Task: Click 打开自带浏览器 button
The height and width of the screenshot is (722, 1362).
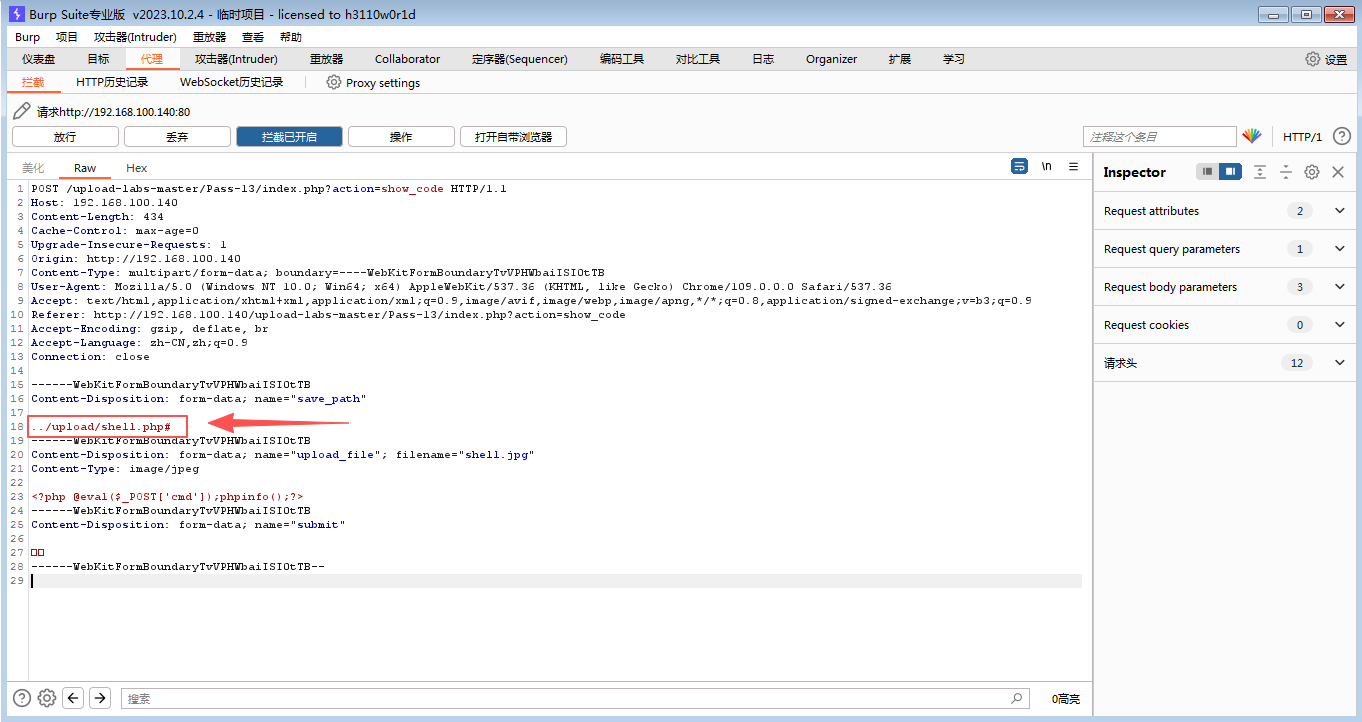Action: click(514, 136)
